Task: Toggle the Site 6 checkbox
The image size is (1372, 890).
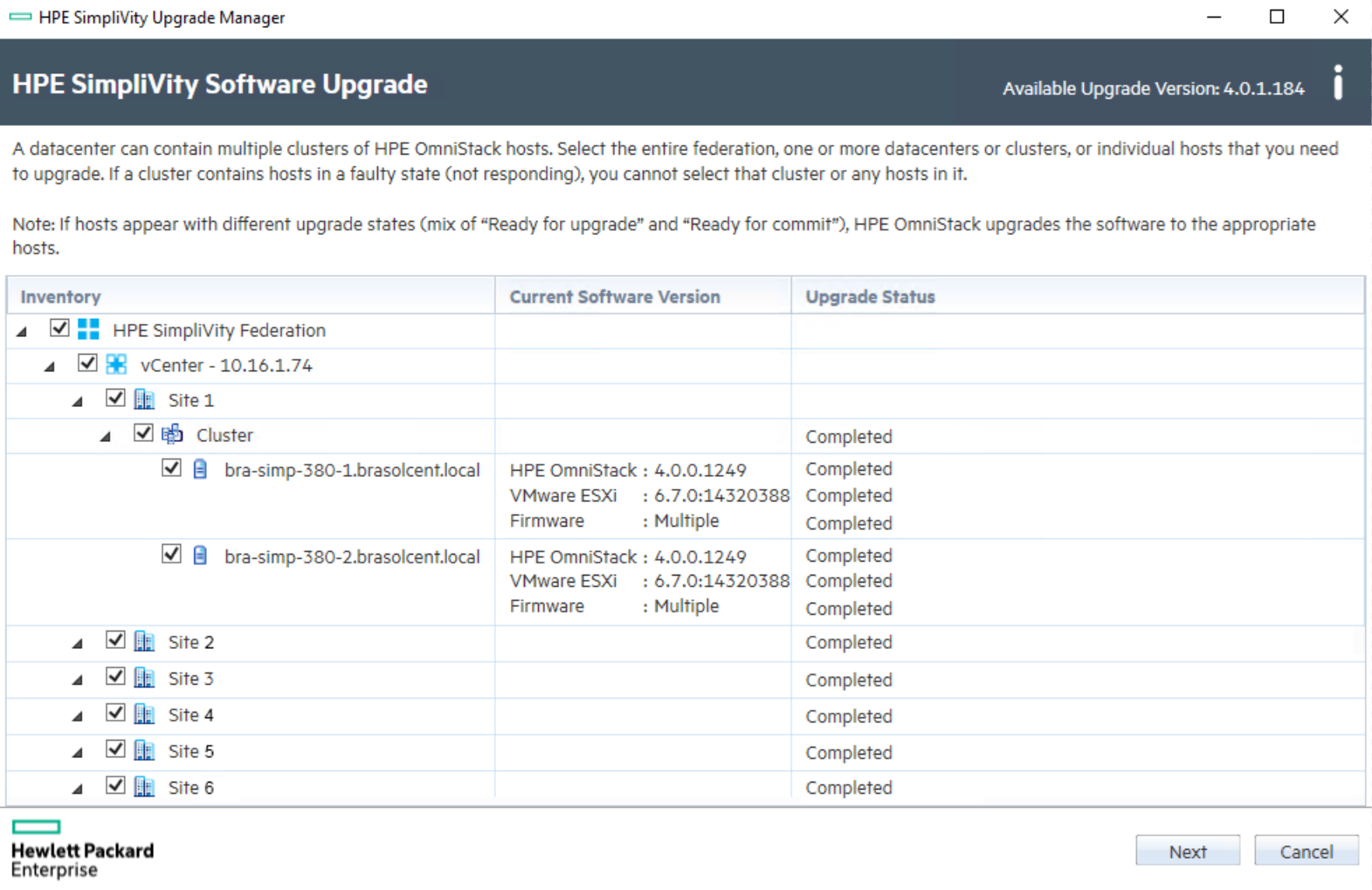Action: (x=115, y=786)
